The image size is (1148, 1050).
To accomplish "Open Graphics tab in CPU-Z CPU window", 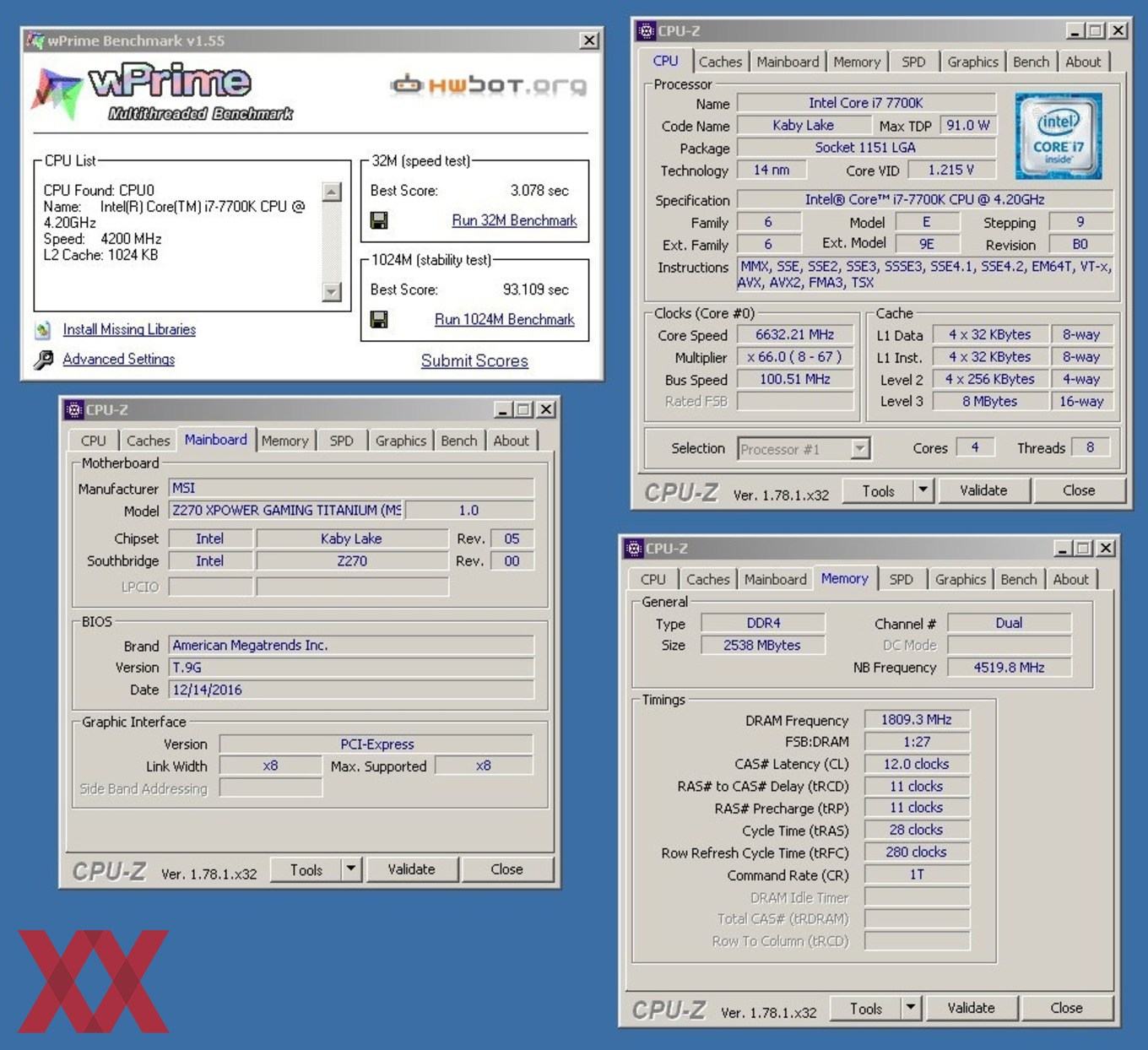I will click(972, 62).
